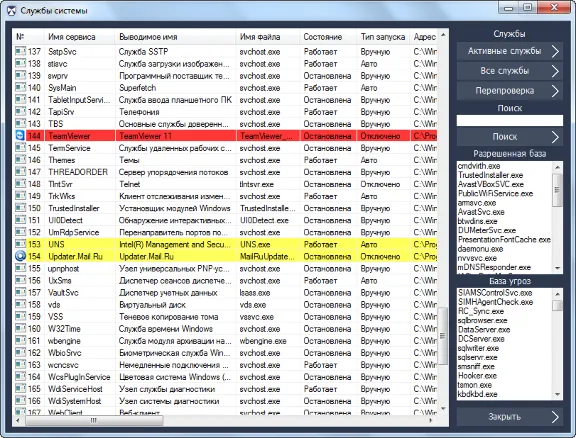This screenshot has height=438, width=576.
Task: Click the services list vertical scrollbar thumb
Action: (443, 335)
